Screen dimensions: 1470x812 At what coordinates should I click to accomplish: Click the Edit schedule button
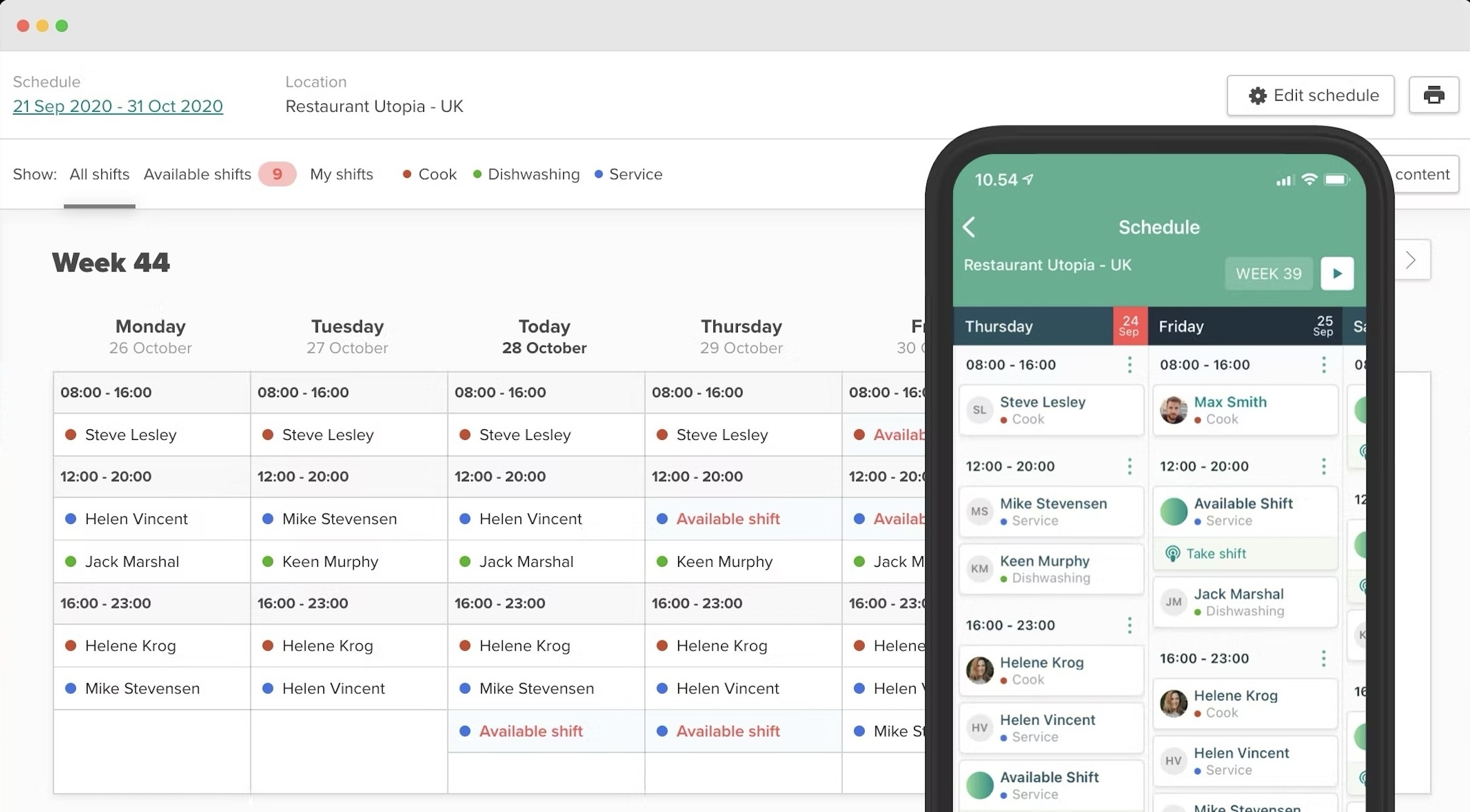point(1311,95)
